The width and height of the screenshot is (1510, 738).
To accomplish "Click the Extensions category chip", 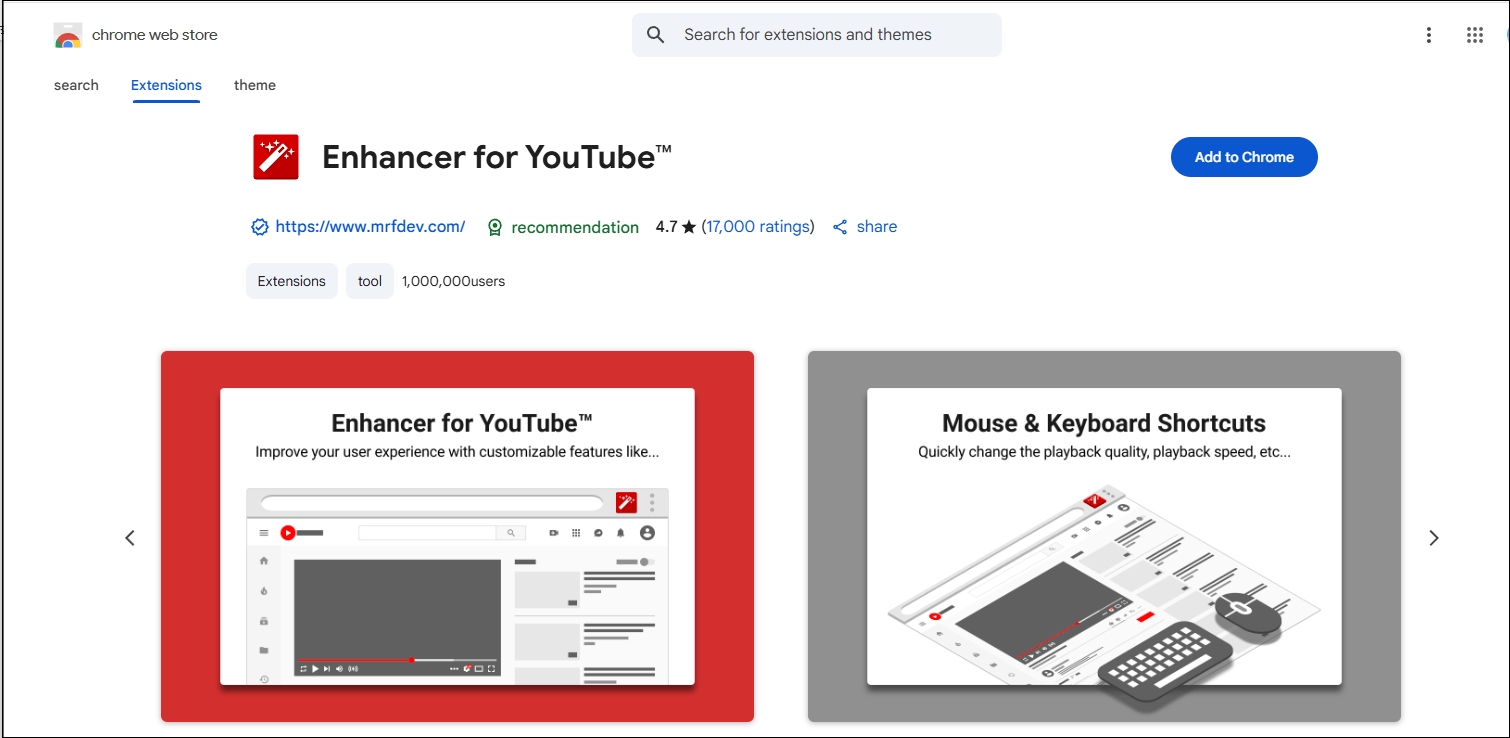I will coord(292,281).
